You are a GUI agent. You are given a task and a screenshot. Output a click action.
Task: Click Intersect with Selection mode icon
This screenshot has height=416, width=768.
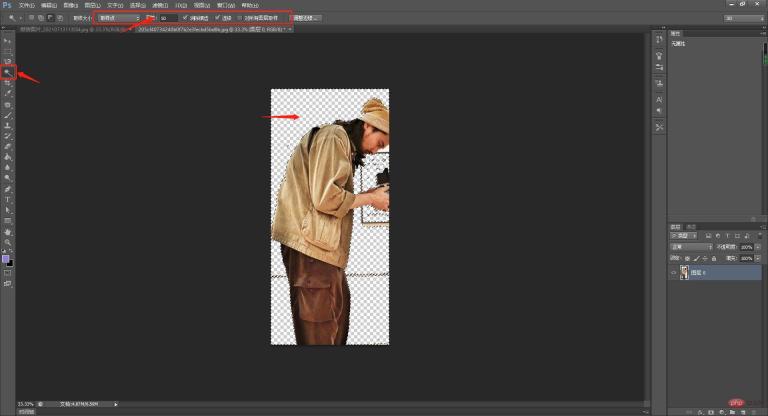tap(60, 18)
